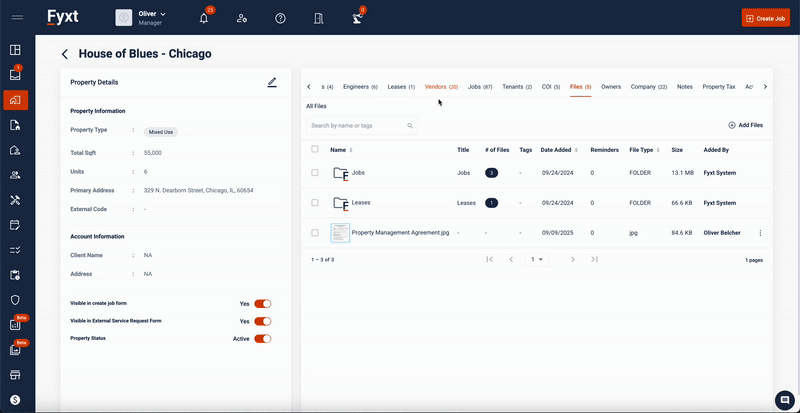Click the Search by name or tags field
Image resolution: width=800 pixels, height=413 pixels.
(x=361, y=126)
